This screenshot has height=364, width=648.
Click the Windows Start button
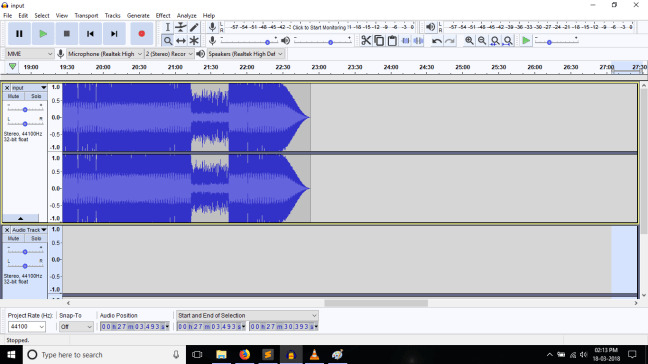tap(11, 354)
